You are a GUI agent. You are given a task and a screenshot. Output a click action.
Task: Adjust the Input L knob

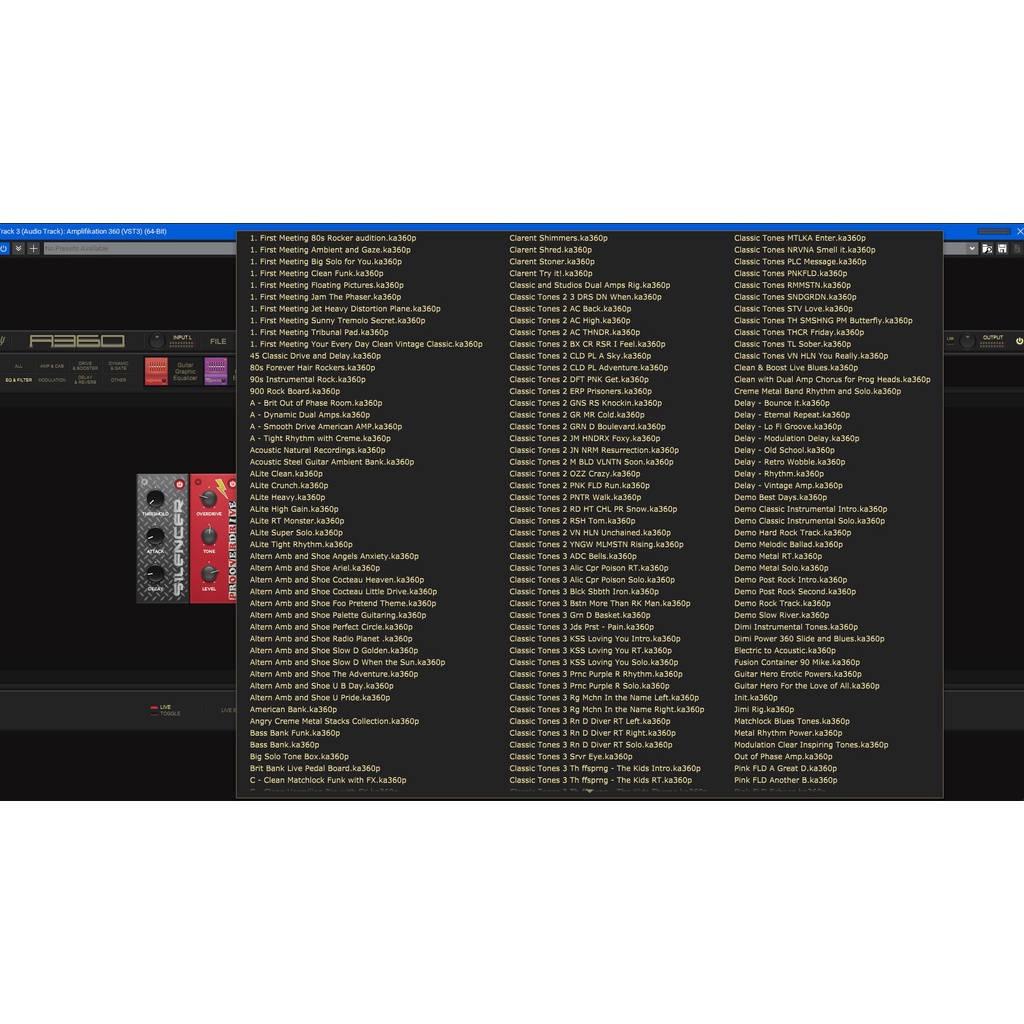tap(157, 340)
